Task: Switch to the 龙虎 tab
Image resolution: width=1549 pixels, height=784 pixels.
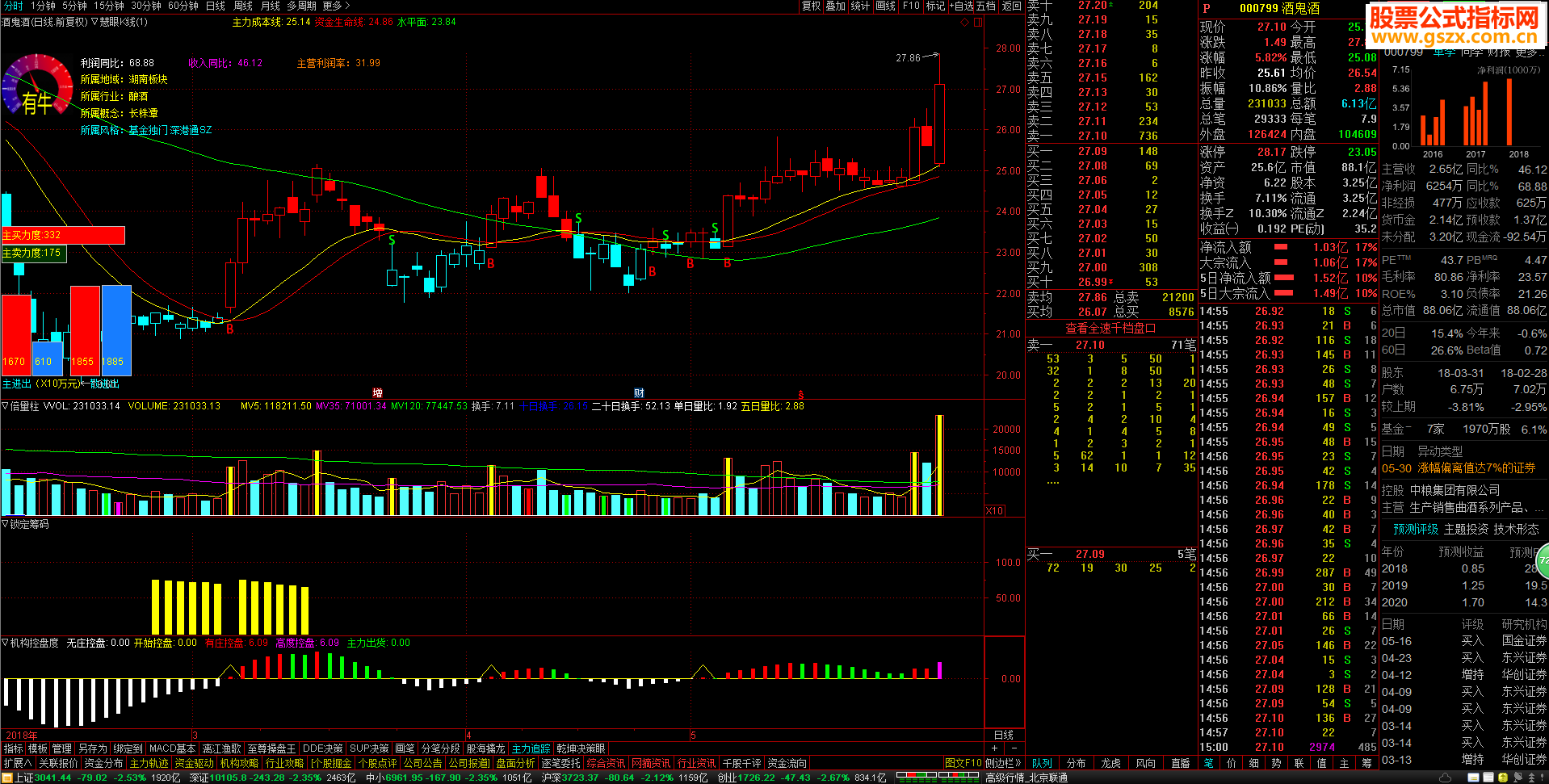Action: click(1111, 763)
